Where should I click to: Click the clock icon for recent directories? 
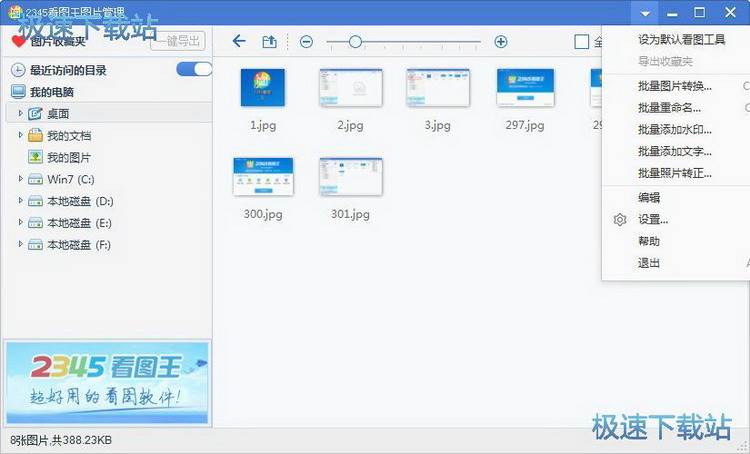tap(18, 70)
